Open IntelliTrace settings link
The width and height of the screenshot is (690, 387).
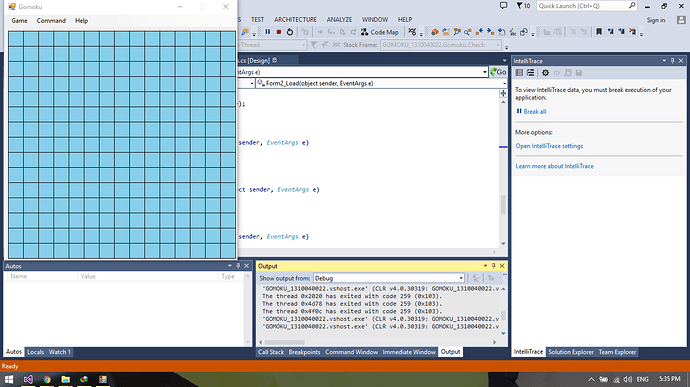tap(549, 146)
